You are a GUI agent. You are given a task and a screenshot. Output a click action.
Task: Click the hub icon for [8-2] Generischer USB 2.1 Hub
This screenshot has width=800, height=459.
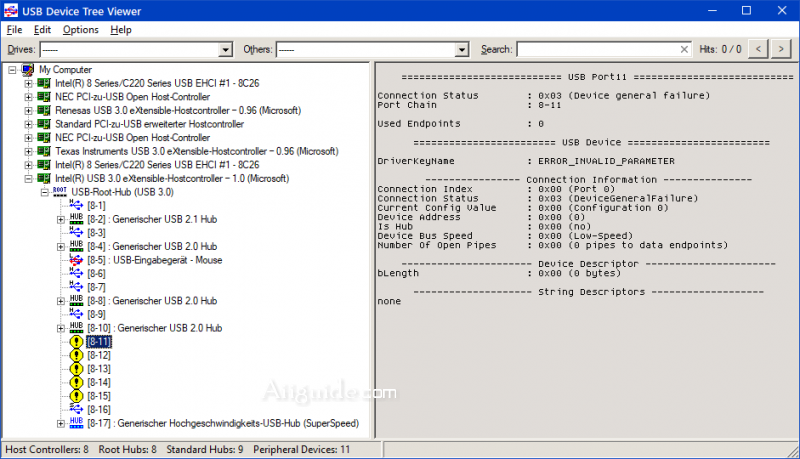tap(76, 219)
